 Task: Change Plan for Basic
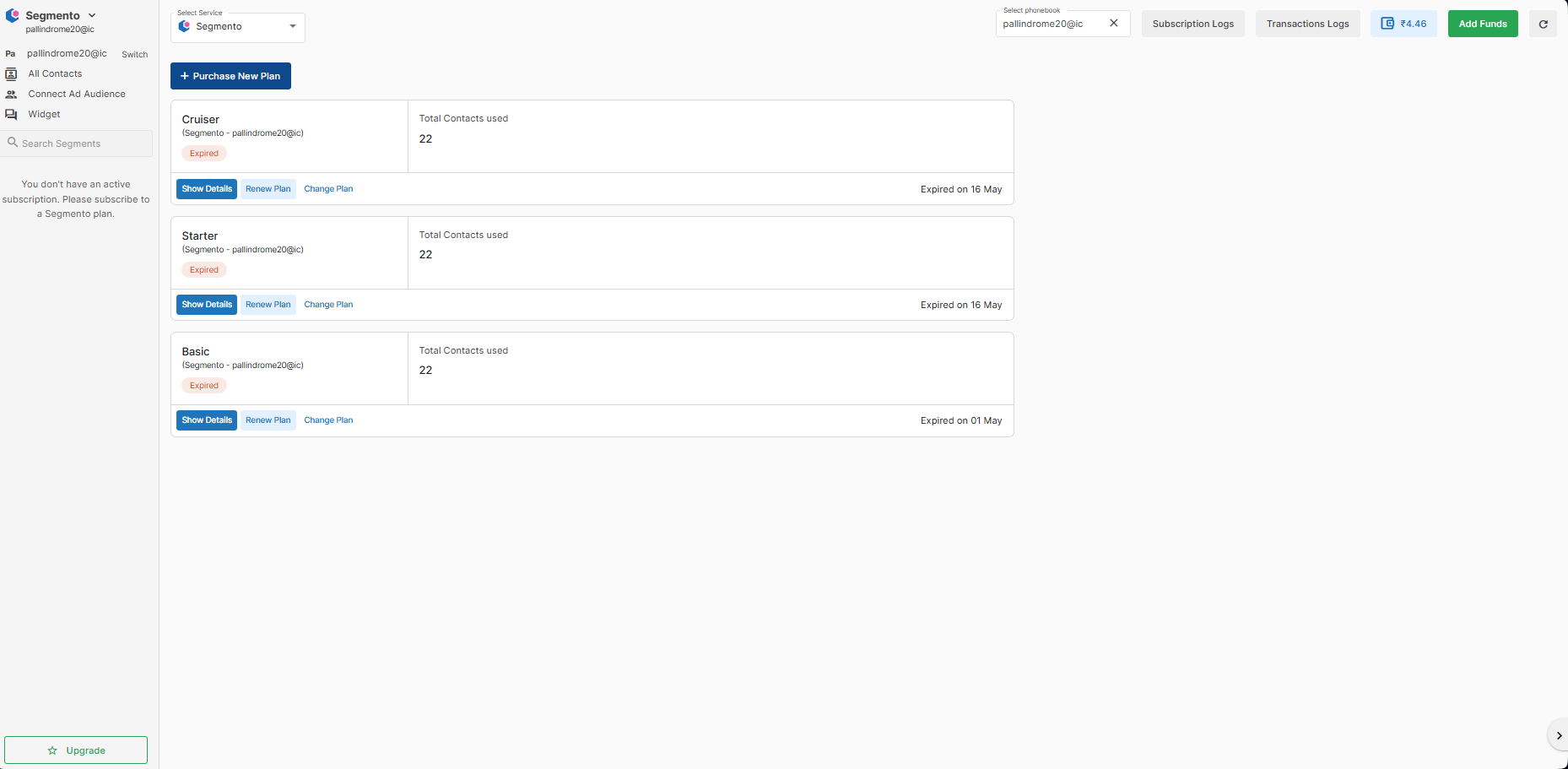pyautogui.click(x=328, y=420)
